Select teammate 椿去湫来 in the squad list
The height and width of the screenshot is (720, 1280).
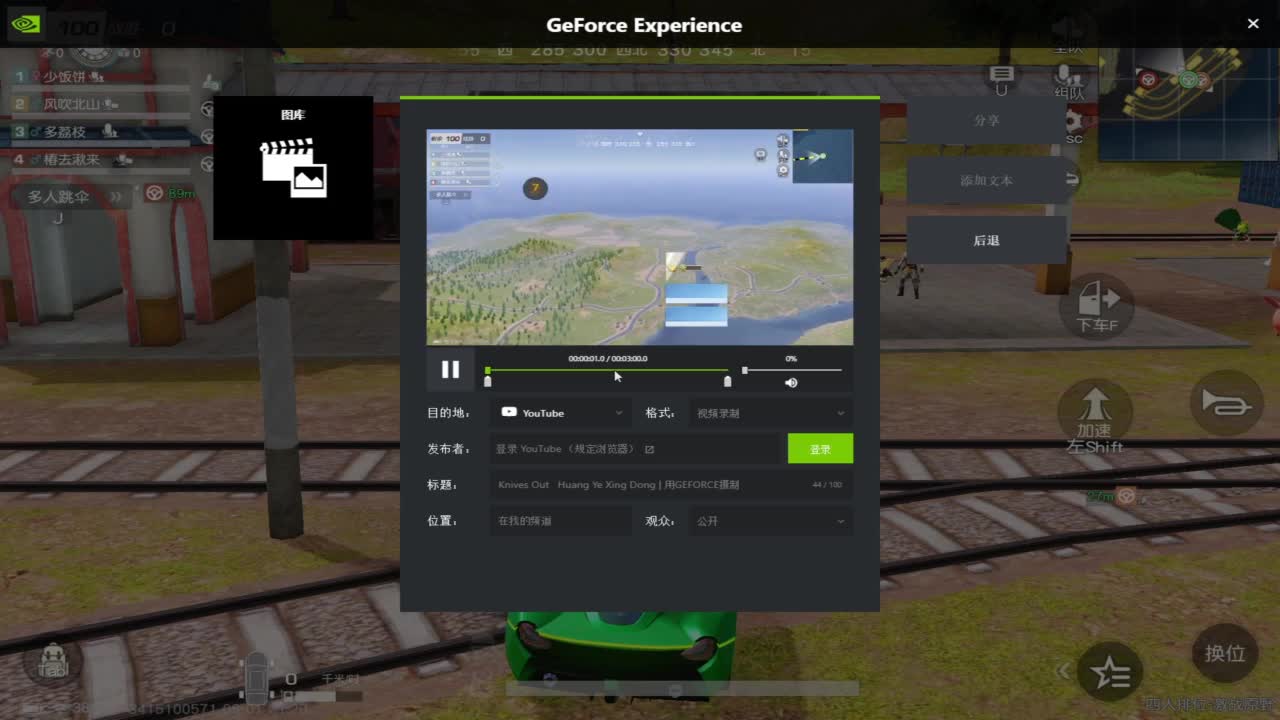coord(100,159)
